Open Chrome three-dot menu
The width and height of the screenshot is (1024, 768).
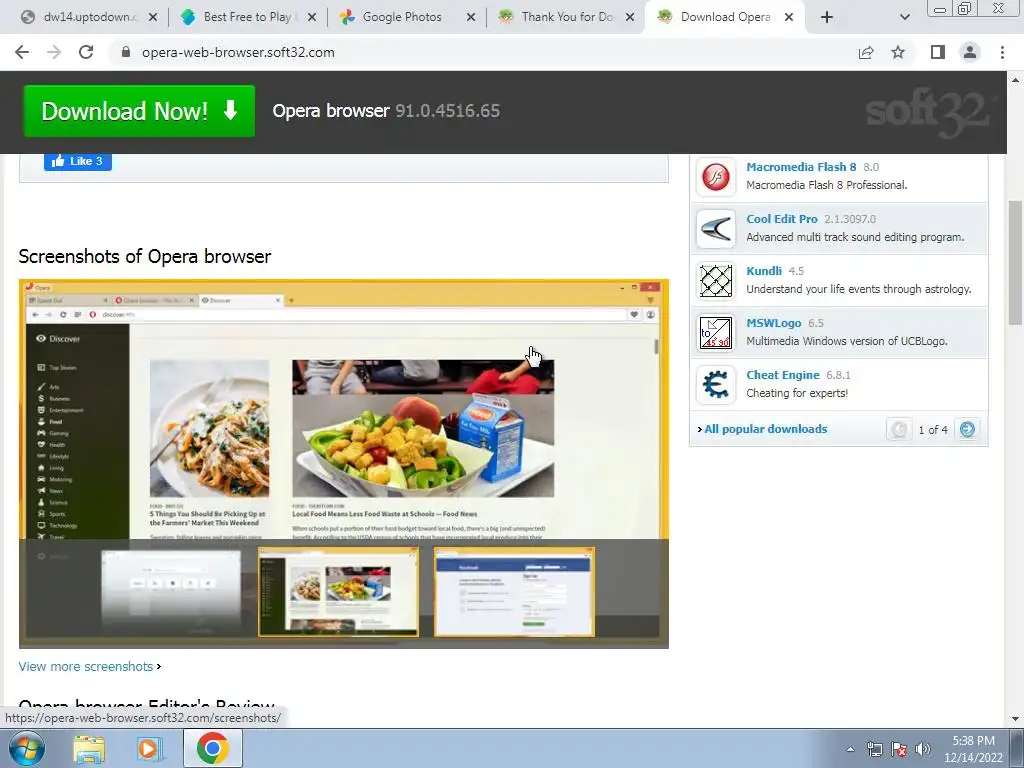point(1002,52)
